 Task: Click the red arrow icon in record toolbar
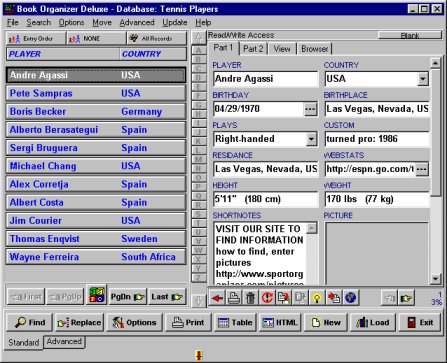click(217, 298)
